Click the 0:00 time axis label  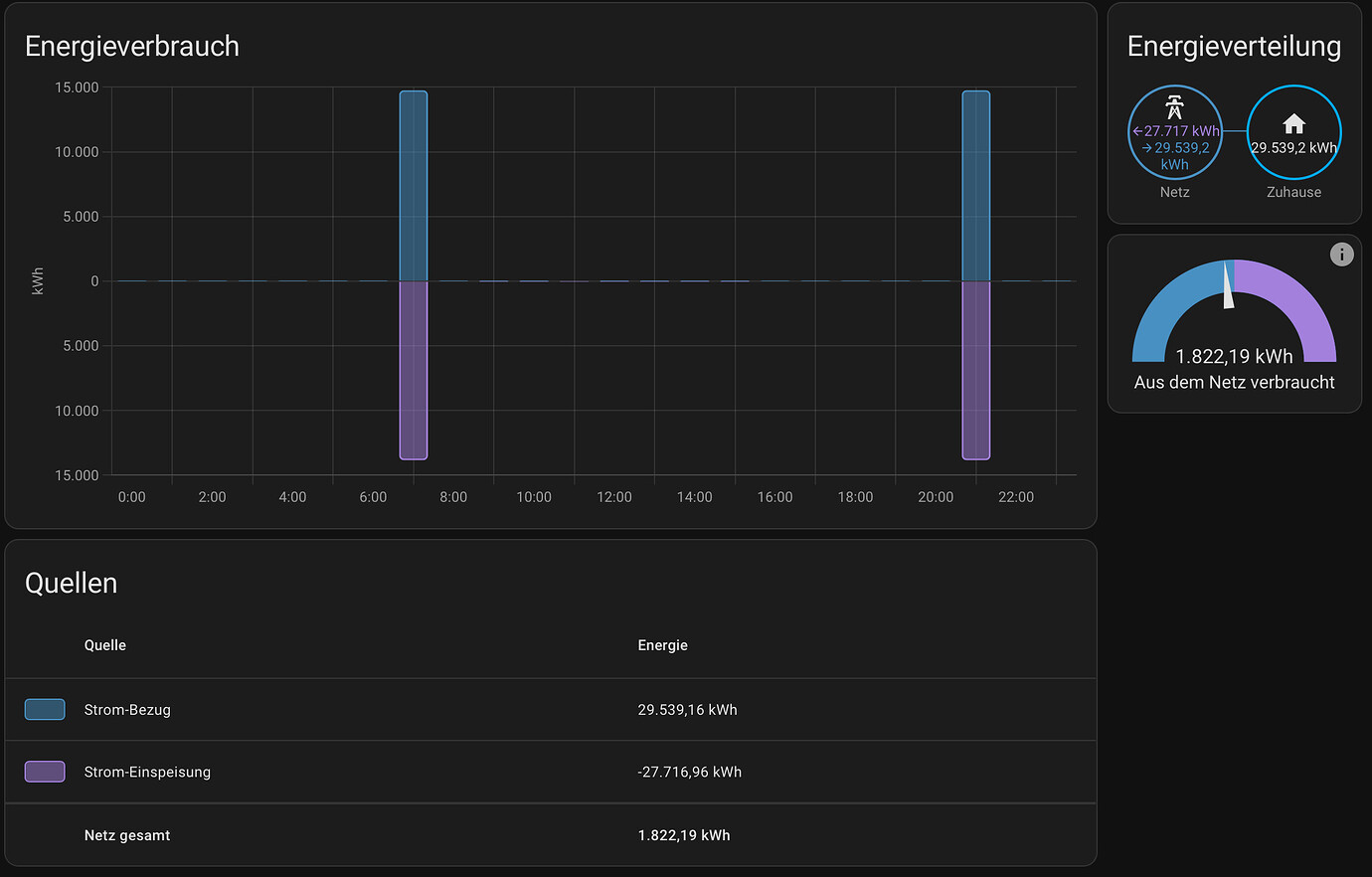pyautogui.click(x=132, y=497)
